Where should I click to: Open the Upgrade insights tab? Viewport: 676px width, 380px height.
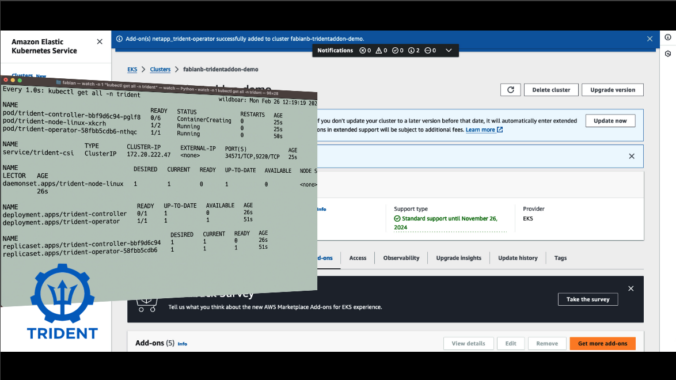pos(458,258)
